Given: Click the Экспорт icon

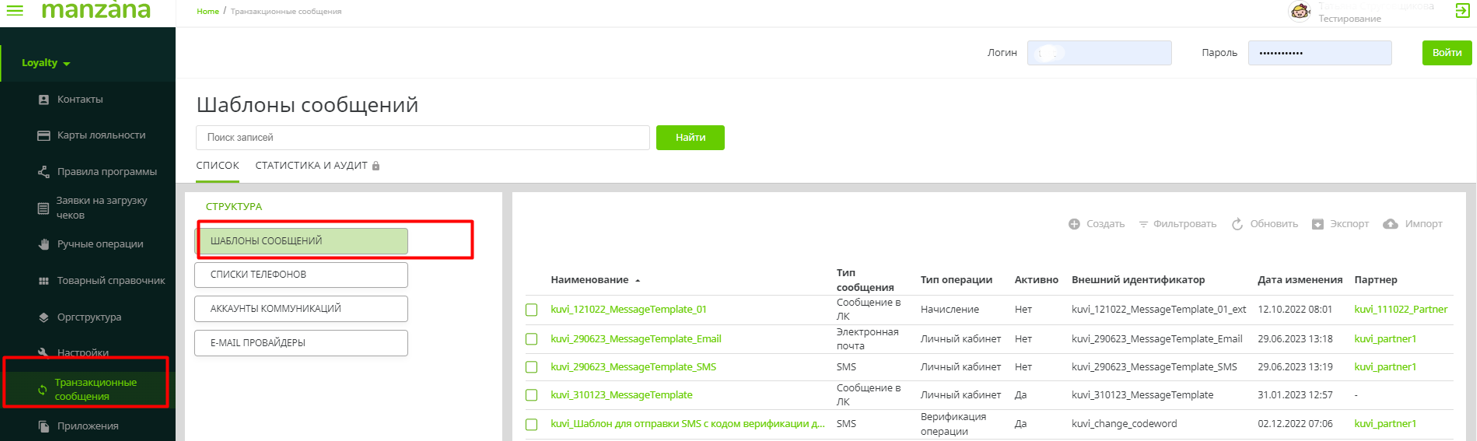Looking at the screenshot, I should [x=1317, y=224].
